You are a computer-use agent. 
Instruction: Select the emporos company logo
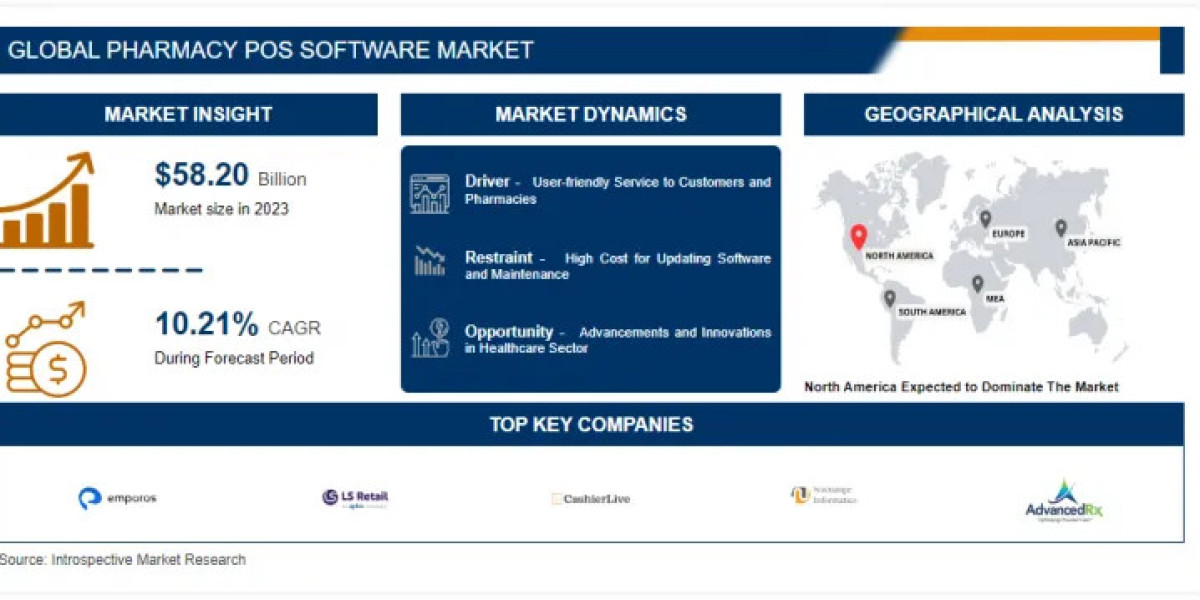point(120,497)
